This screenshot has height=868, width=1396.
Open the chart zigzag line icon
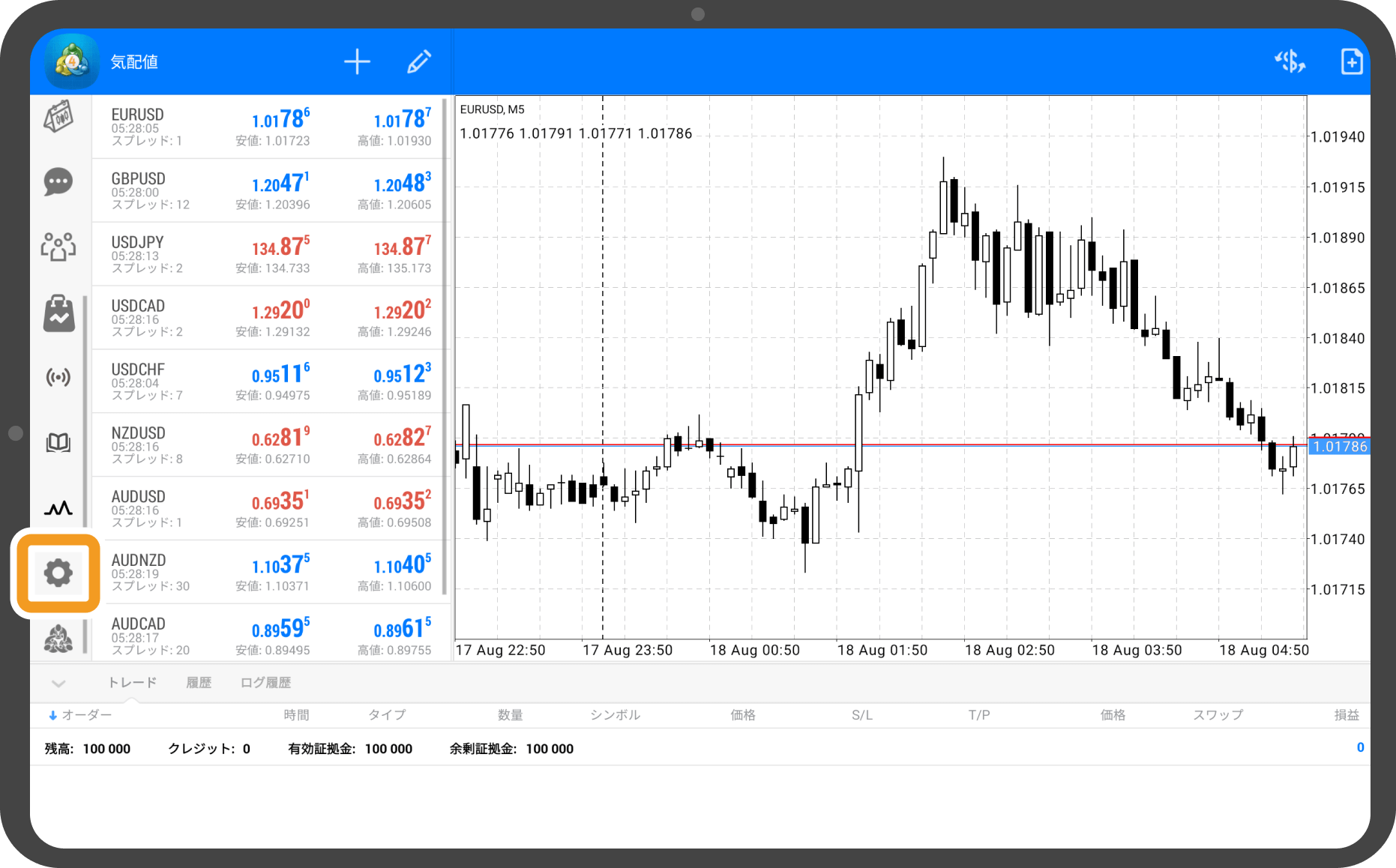point(58,508)
